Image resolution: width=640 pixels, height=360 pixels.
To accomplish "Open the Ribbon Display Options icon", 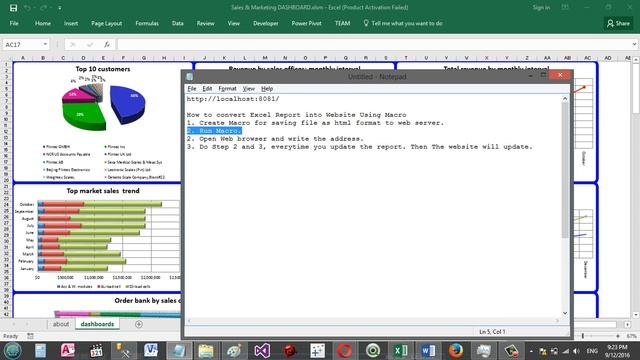I will coord(565,7).
